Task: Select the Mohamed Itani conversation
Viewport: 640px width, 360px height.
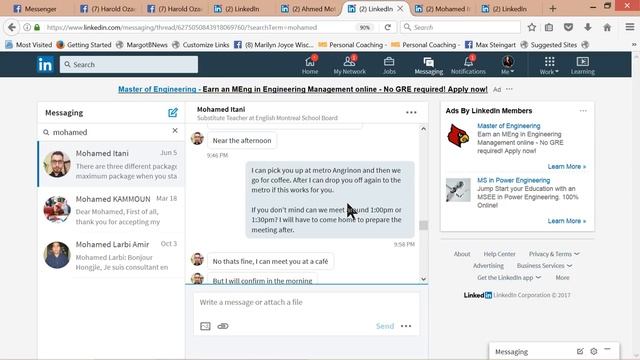Action: click(x=111, y=164)
